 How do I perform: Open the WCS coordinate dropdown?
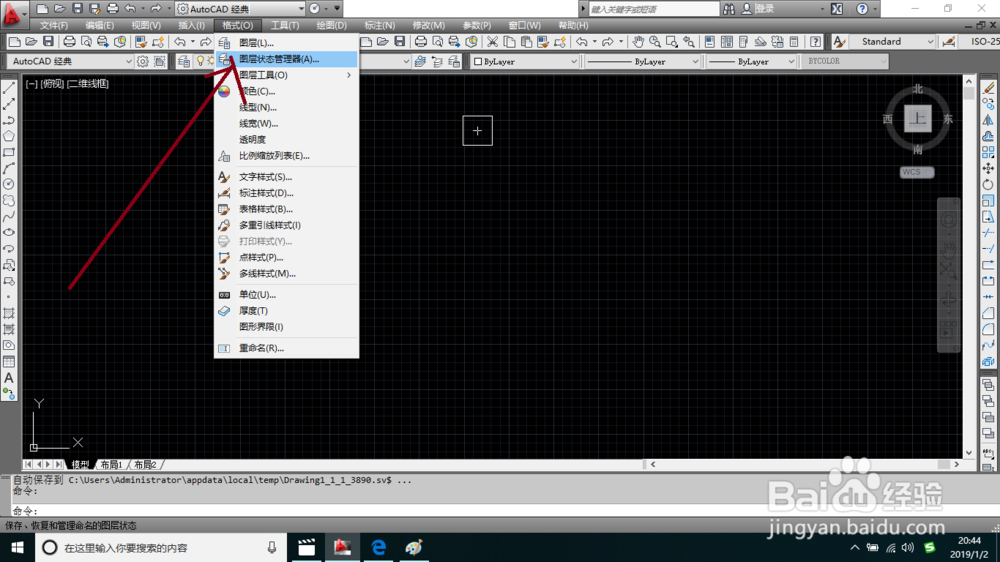[917, 172]
